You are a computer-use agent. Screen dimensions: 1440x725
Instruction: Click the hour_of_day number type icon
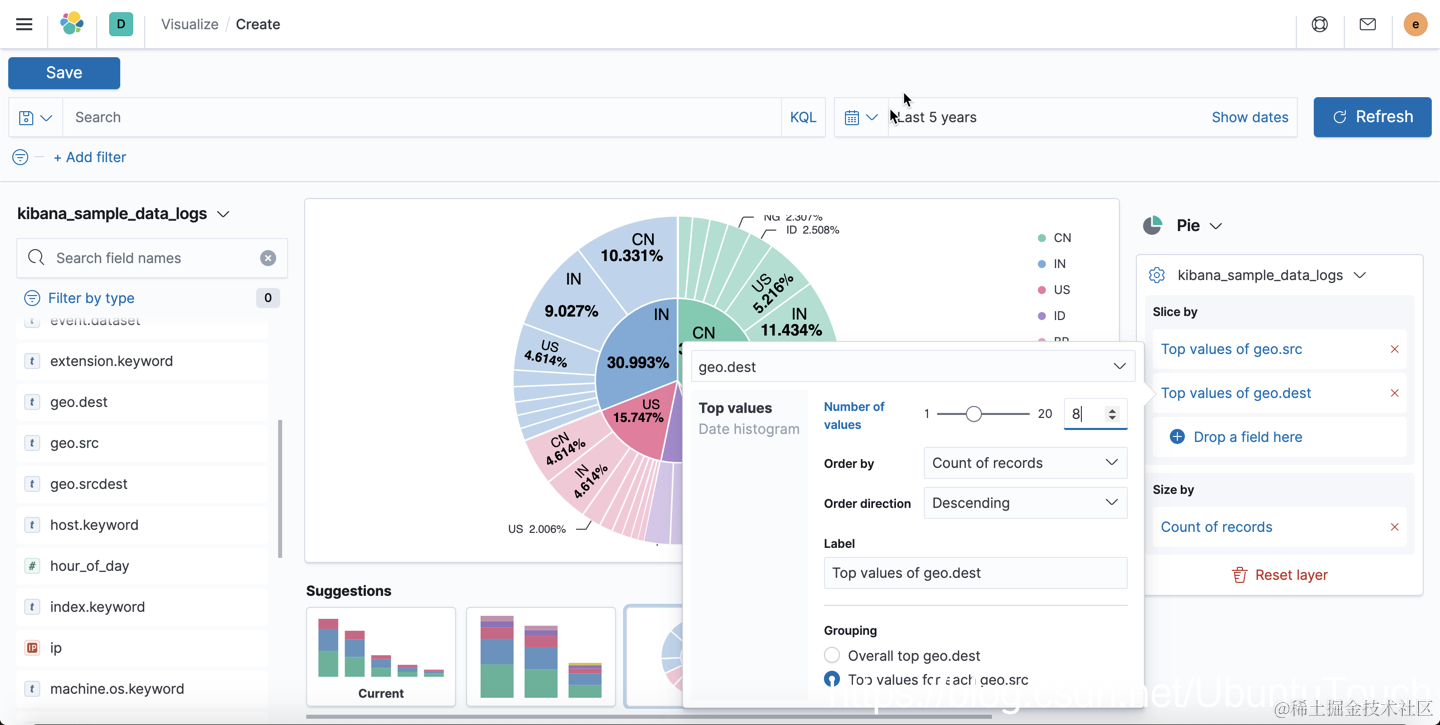32,566
